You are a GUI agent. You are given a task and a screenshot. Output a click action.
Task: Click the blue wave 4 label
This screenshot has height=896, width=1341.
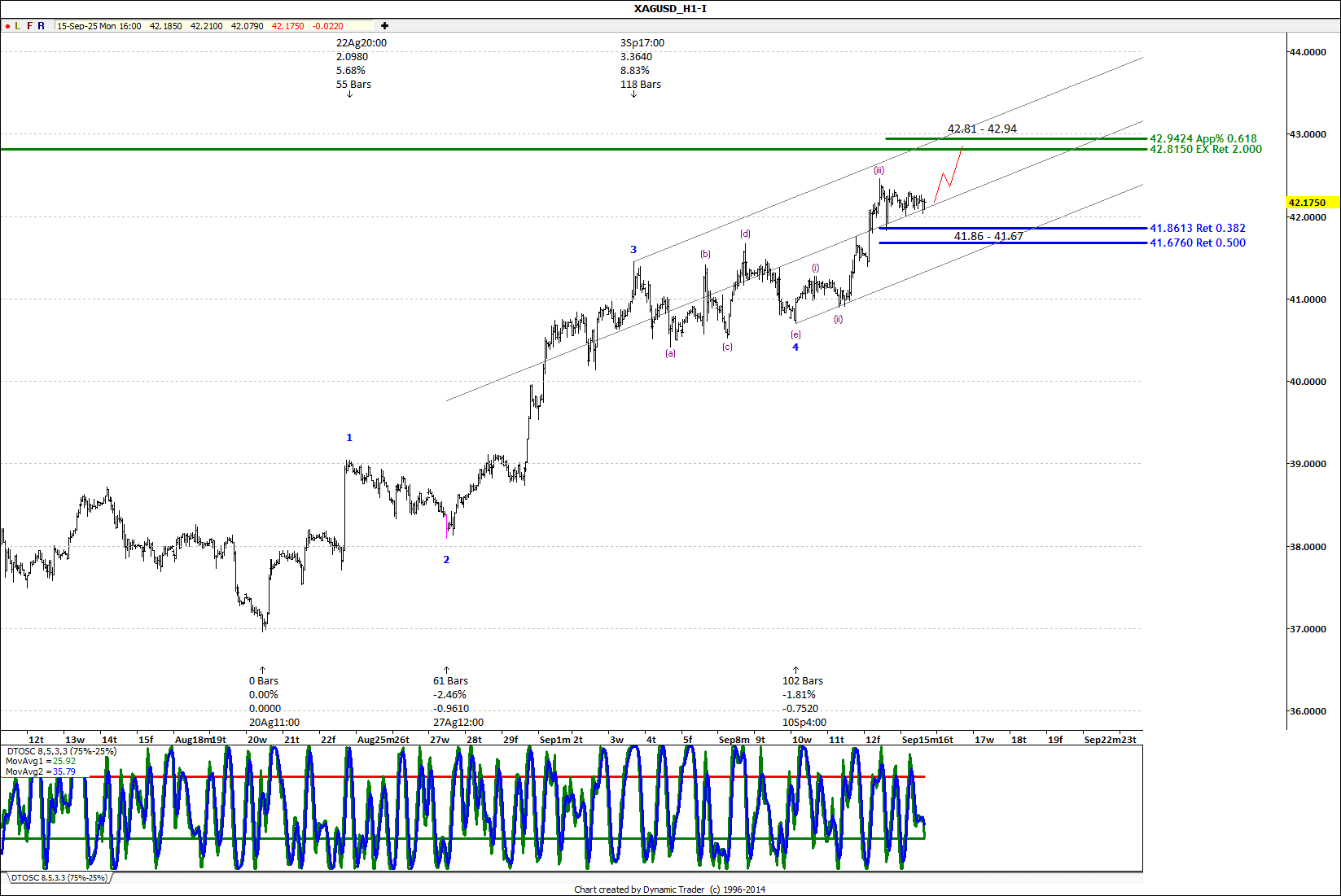point(795,347)
